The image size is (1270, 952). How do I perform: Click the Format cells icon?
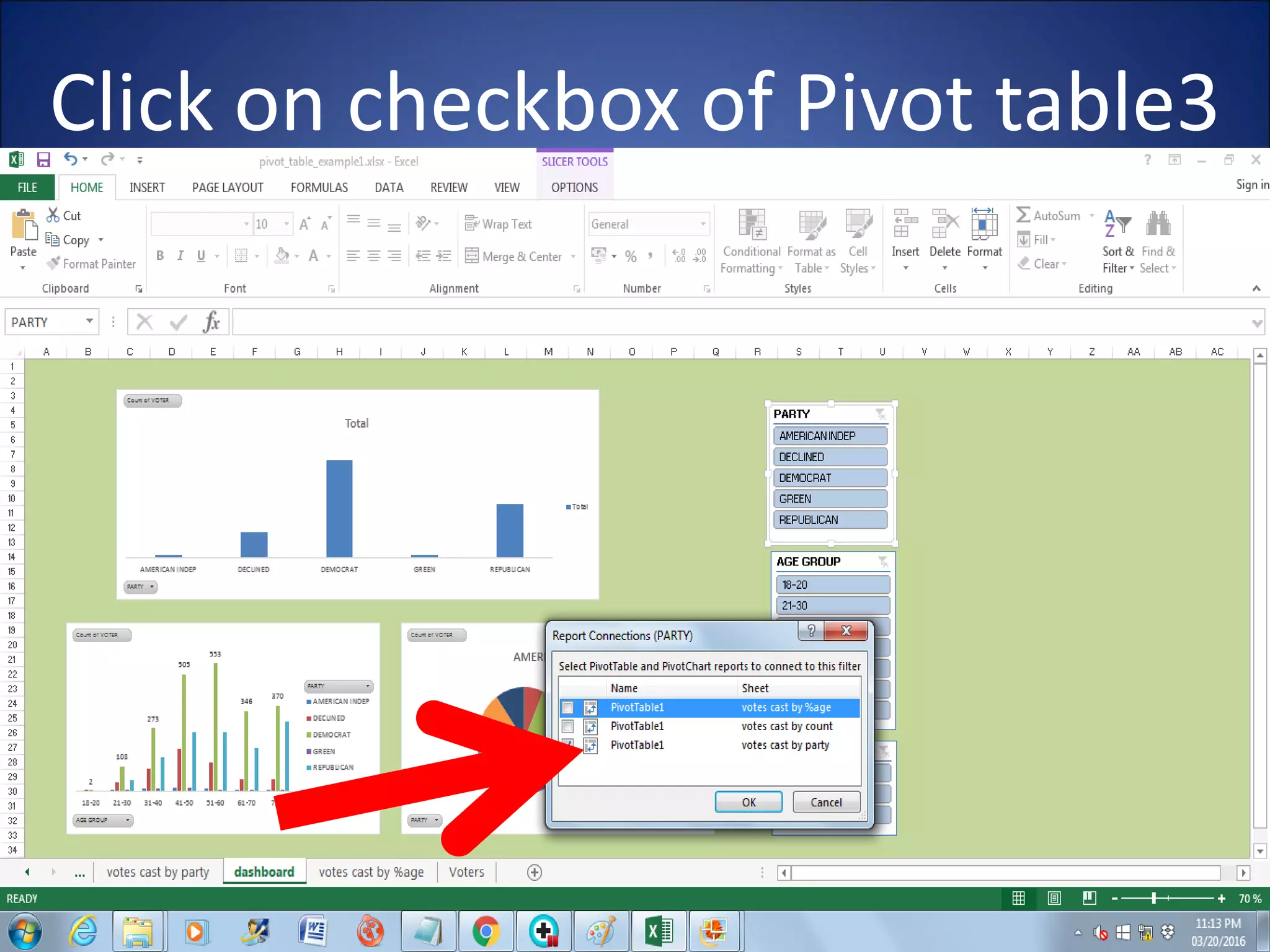984,224
